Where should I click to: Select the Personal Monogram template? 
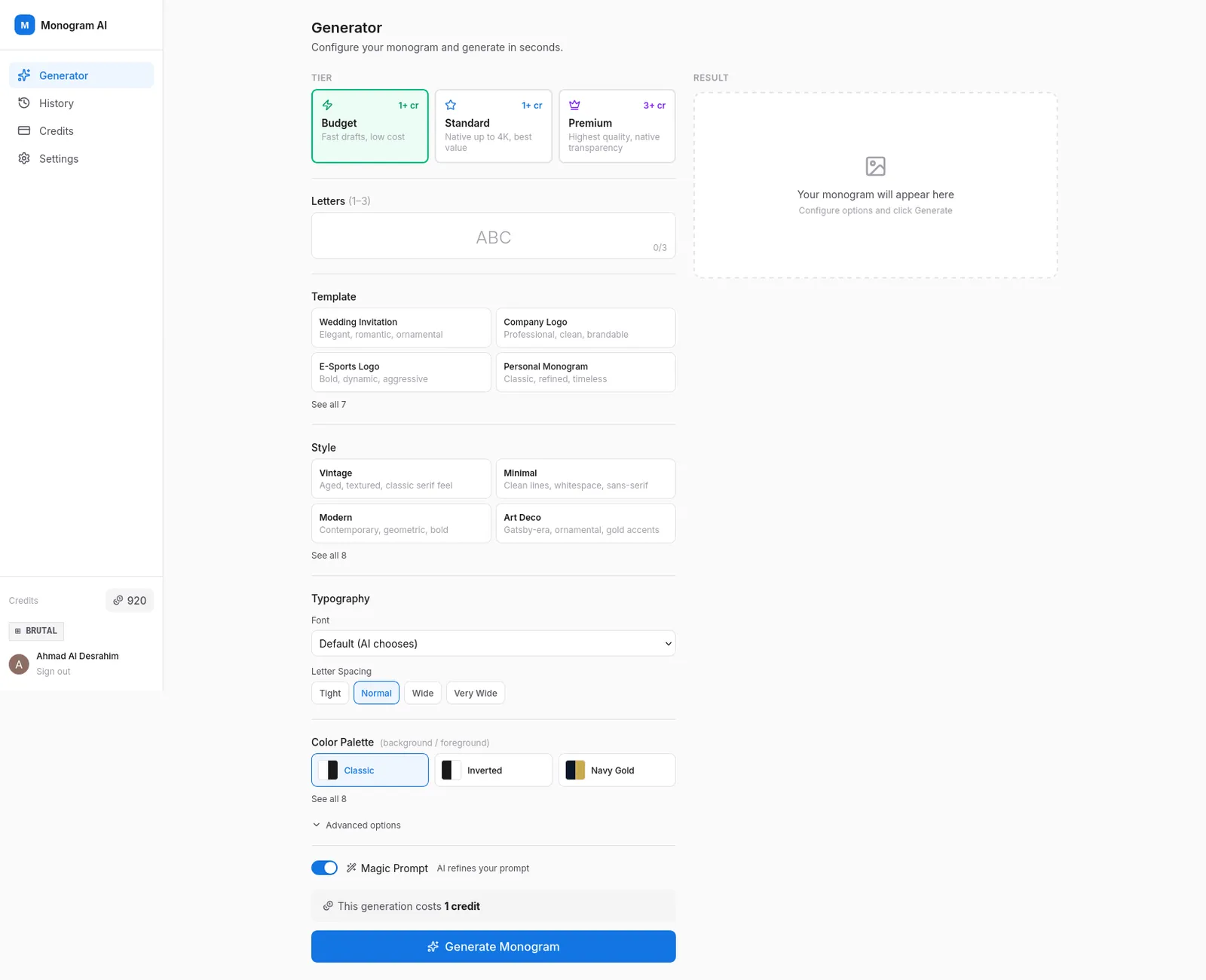tap(586, 372)
